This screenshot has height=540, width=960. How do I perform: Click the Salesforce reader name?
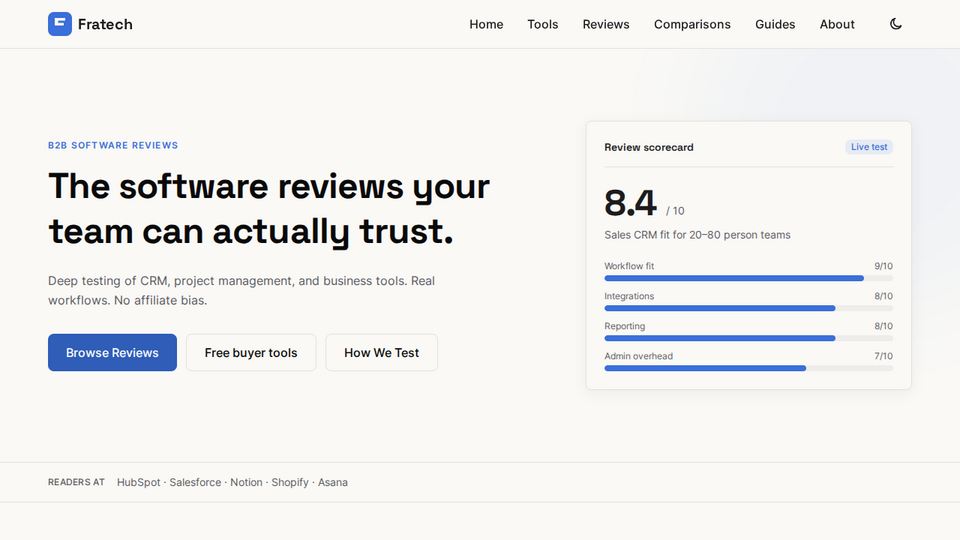(195, 482)
